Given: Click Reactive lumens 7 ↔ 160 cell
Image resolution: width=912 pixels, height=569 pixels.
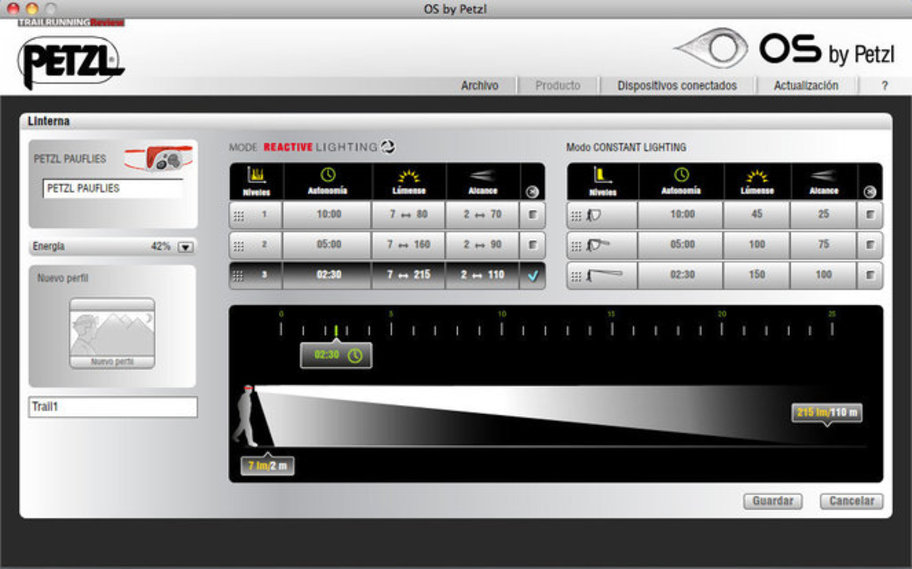Looking at the screenshot, I should (408, 245).
